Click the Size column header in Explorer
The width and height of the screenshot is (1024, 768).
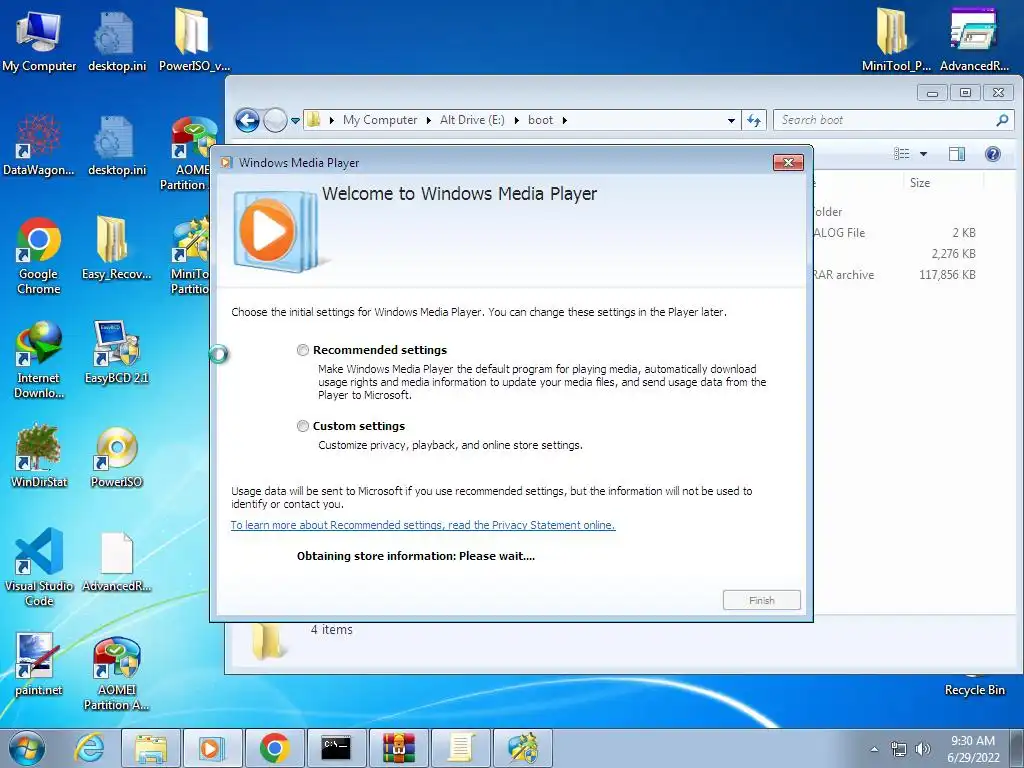click(x=920, y=183)
